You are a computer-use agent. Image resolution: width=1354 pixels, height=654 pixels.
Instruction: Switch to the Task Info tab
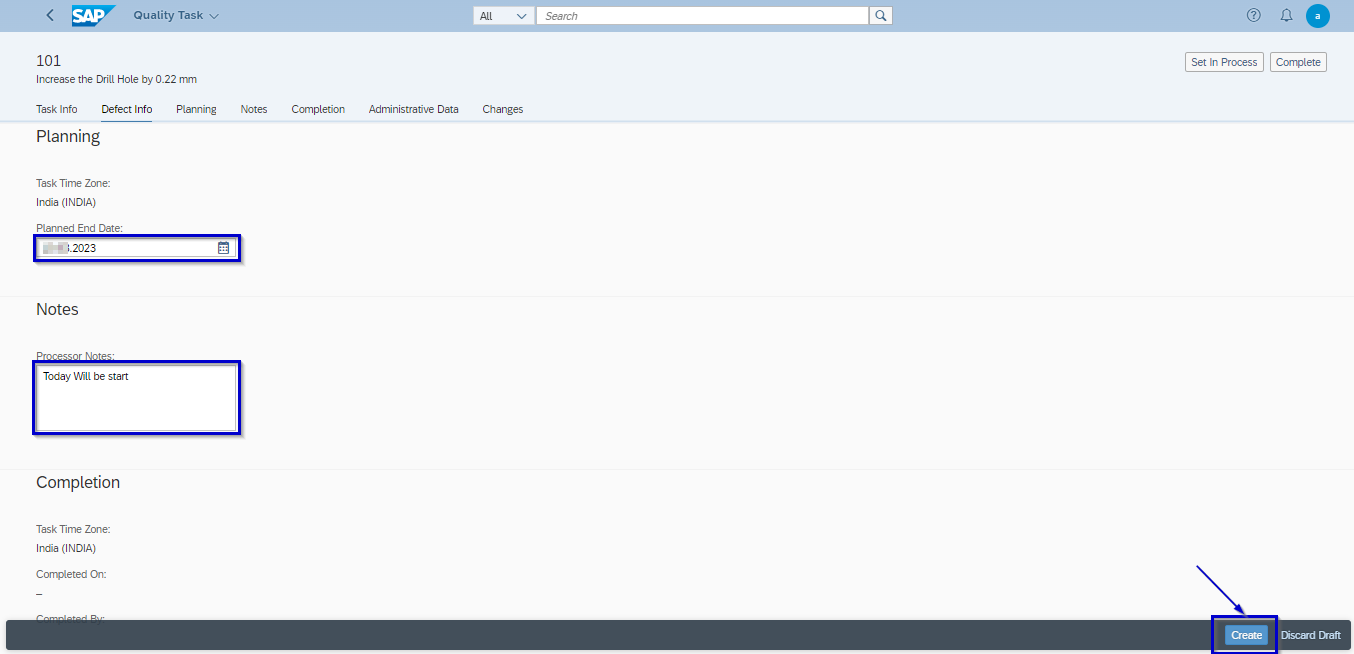click(x=56, y=109)
